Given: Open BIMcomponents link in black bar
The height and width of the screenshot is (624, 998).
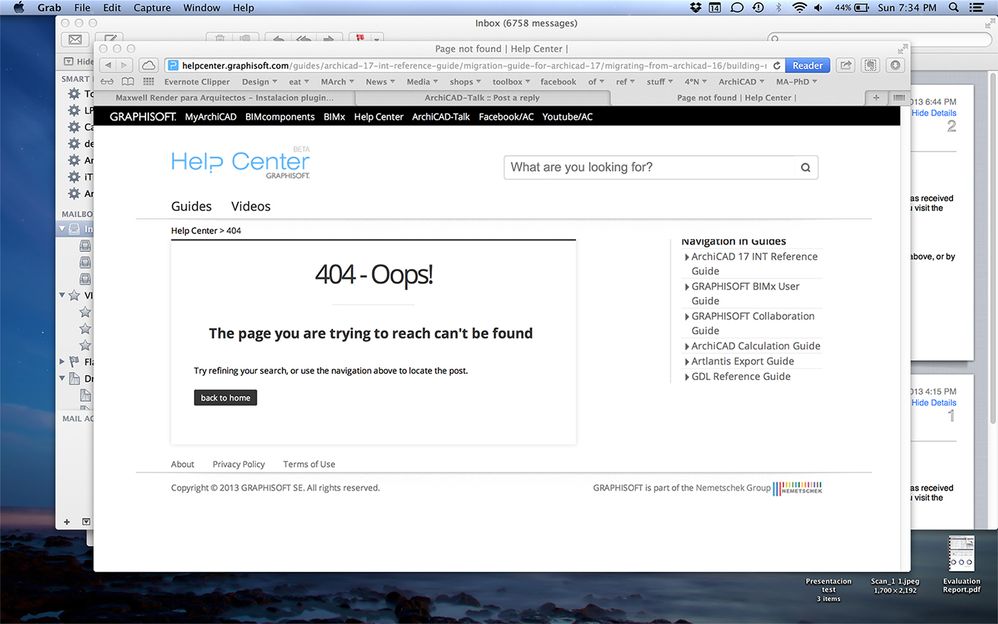Looking at the screenshot, I should click(x=280, y=117).
